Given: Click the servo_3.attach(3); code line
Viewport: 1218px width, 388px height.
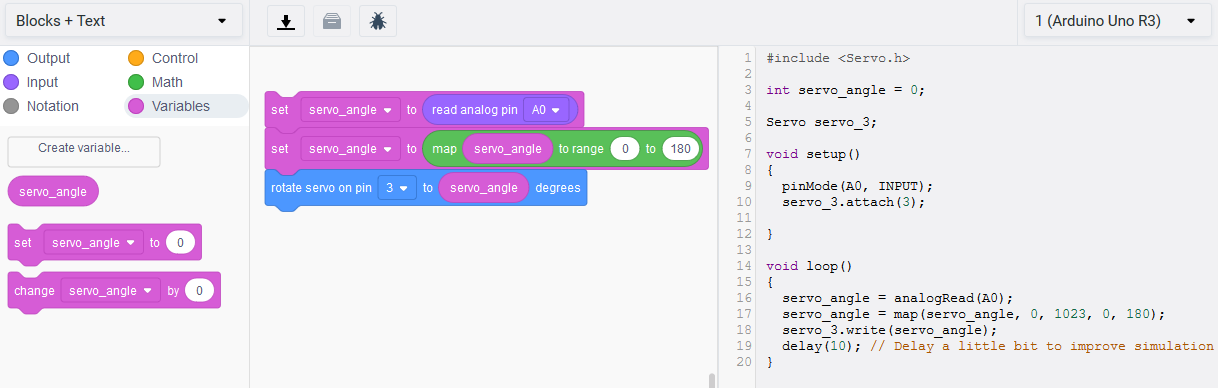Looking at the screenshot, I should point(854,202).
